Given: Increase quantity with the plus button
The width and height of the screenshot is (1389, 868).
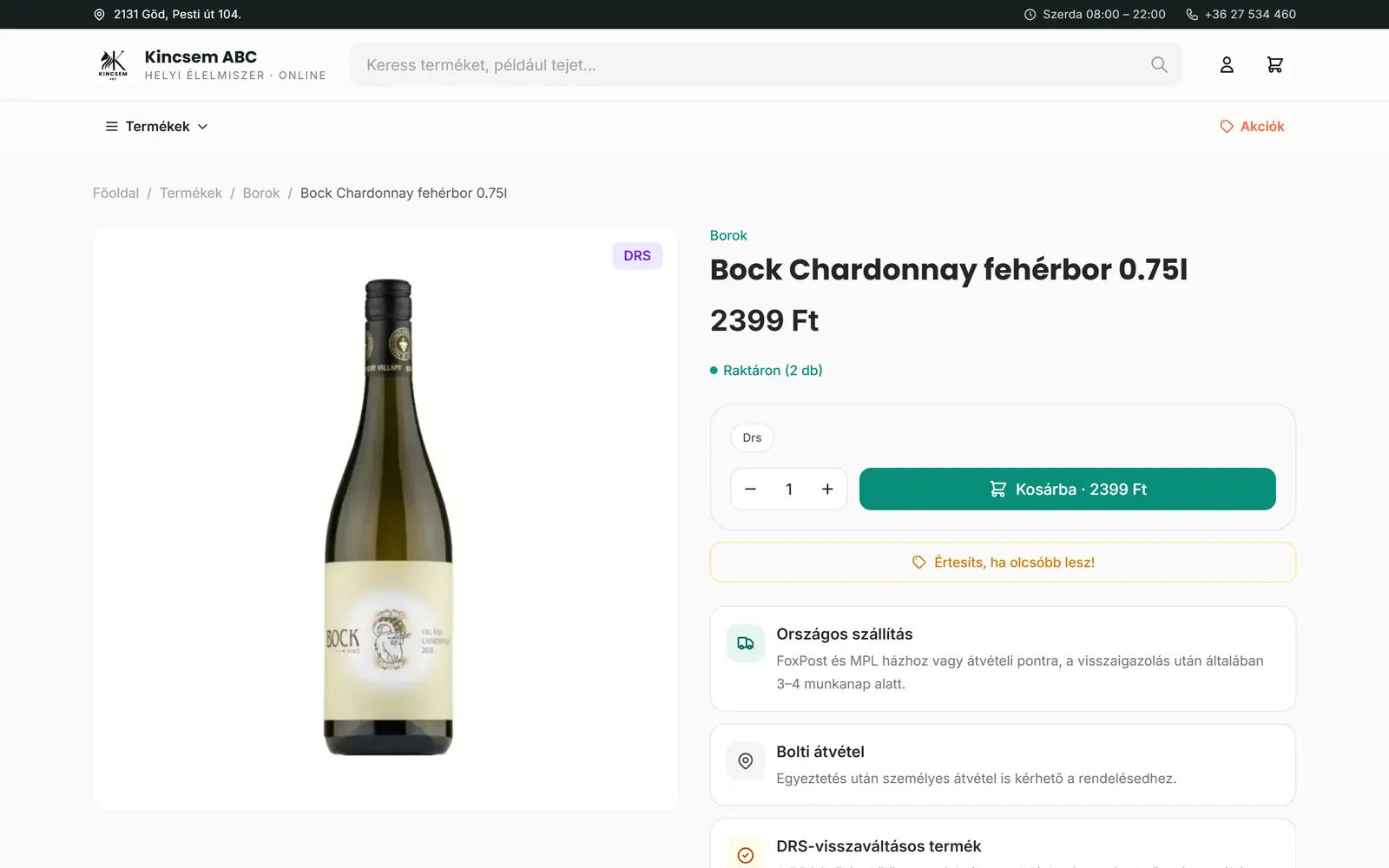Looking at the screenshot, I should point(827,490).
